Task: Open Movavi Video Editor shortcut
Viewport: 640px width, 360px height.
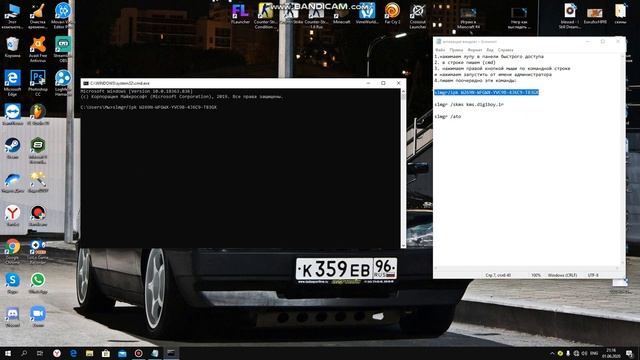Action: pyautogui.click(x=63, y=16)
